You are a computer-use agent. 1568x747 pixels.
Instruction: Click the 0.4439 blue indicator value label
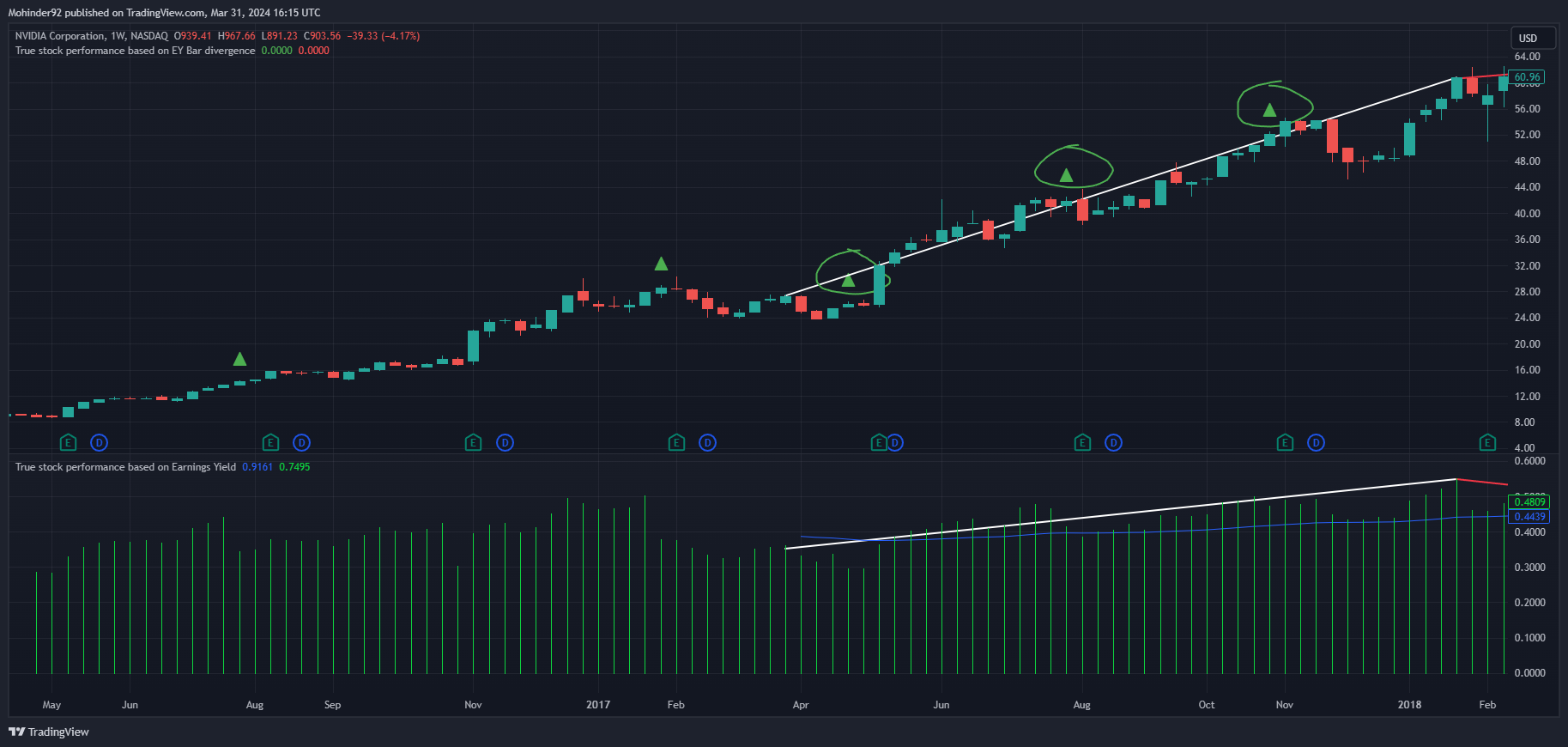tap(1529, 516)
